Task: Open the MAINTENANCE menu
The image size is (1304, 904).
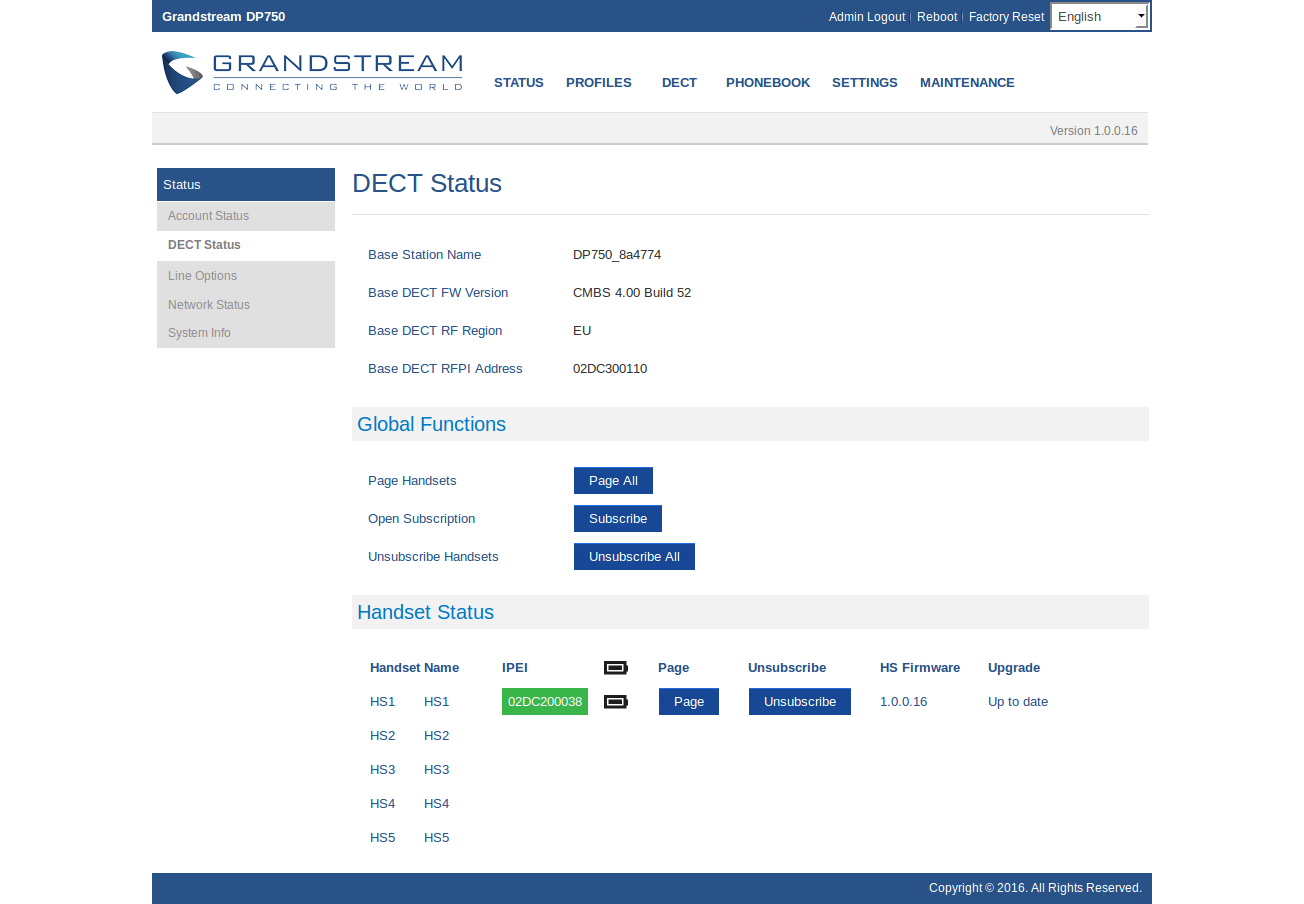Action: (967, 83)
